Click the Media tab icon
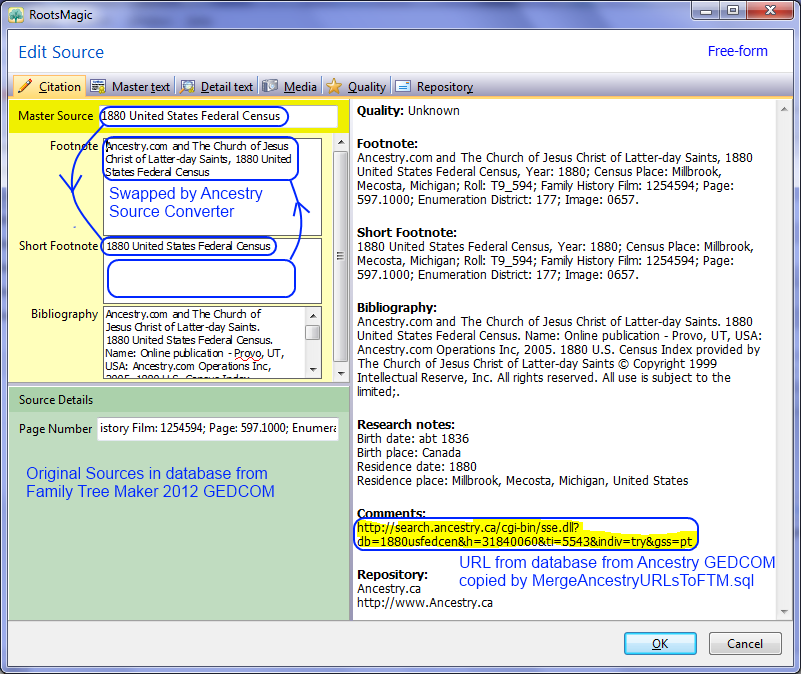The width and height of the screenshot is (801, 674). 270,86
